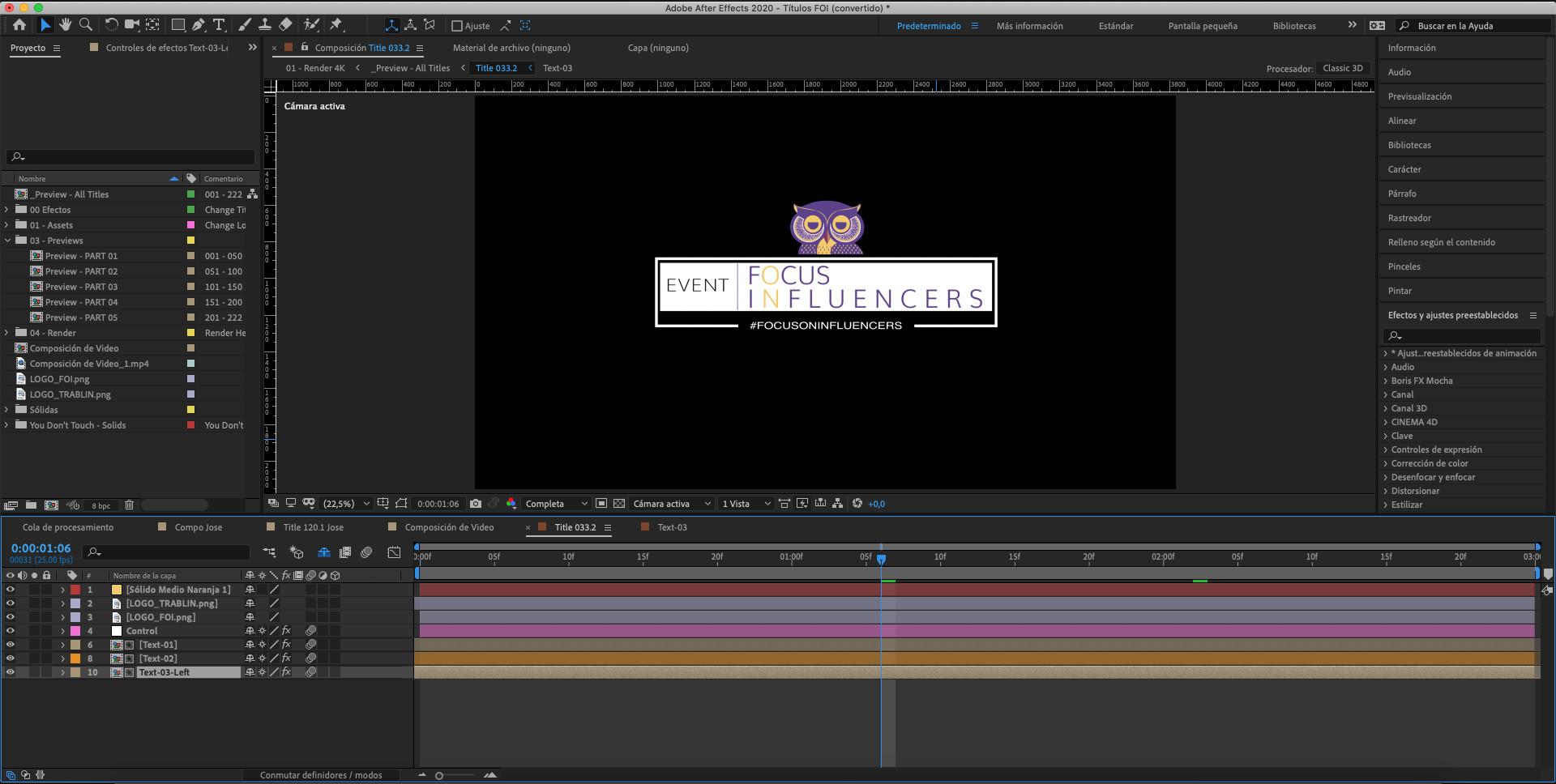Take a snapshot with camera icon
This screenshot has height=784, width=1556.
[x=476, y=504]
